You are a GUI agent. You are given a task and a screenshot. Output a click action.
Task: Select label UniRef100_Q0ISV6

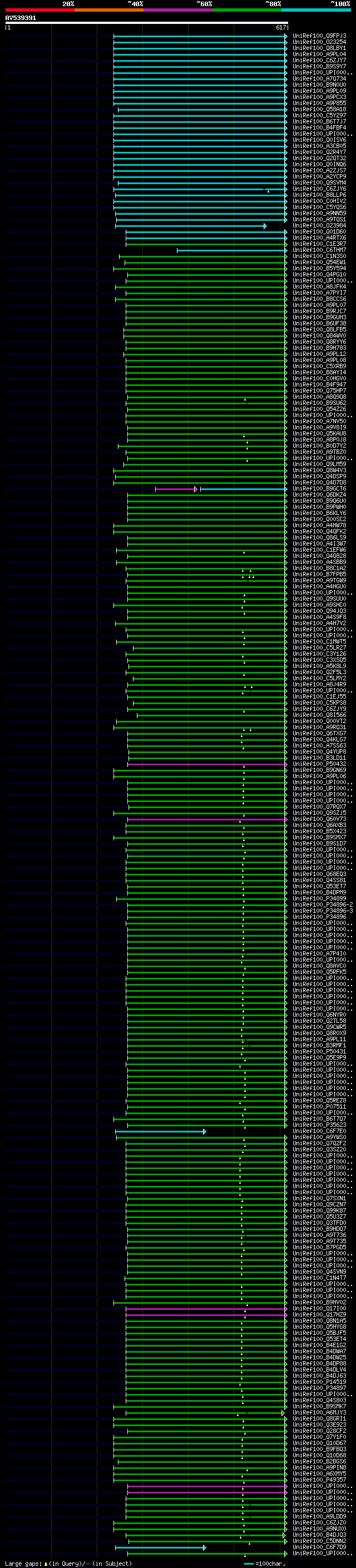[x=319, y=140]
